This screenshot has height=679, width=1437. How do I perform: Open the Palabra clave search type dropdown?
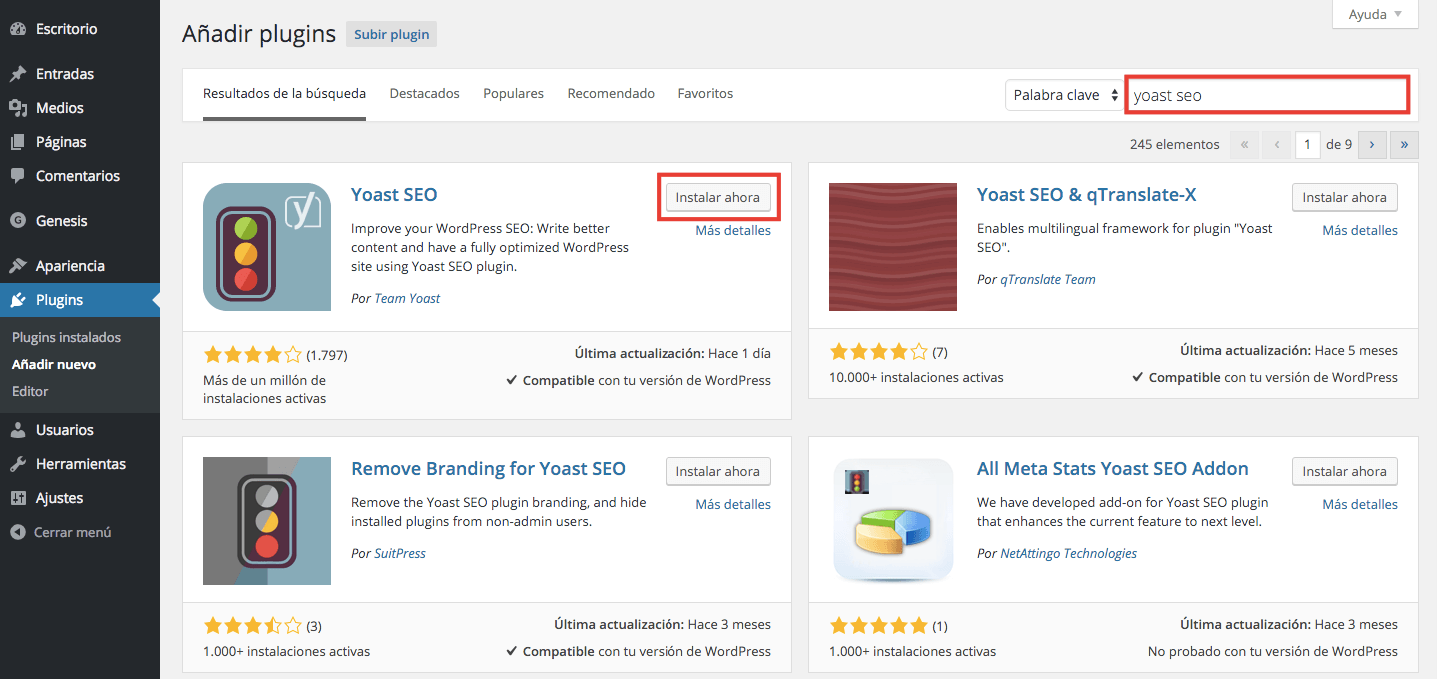coord(1066,95)
